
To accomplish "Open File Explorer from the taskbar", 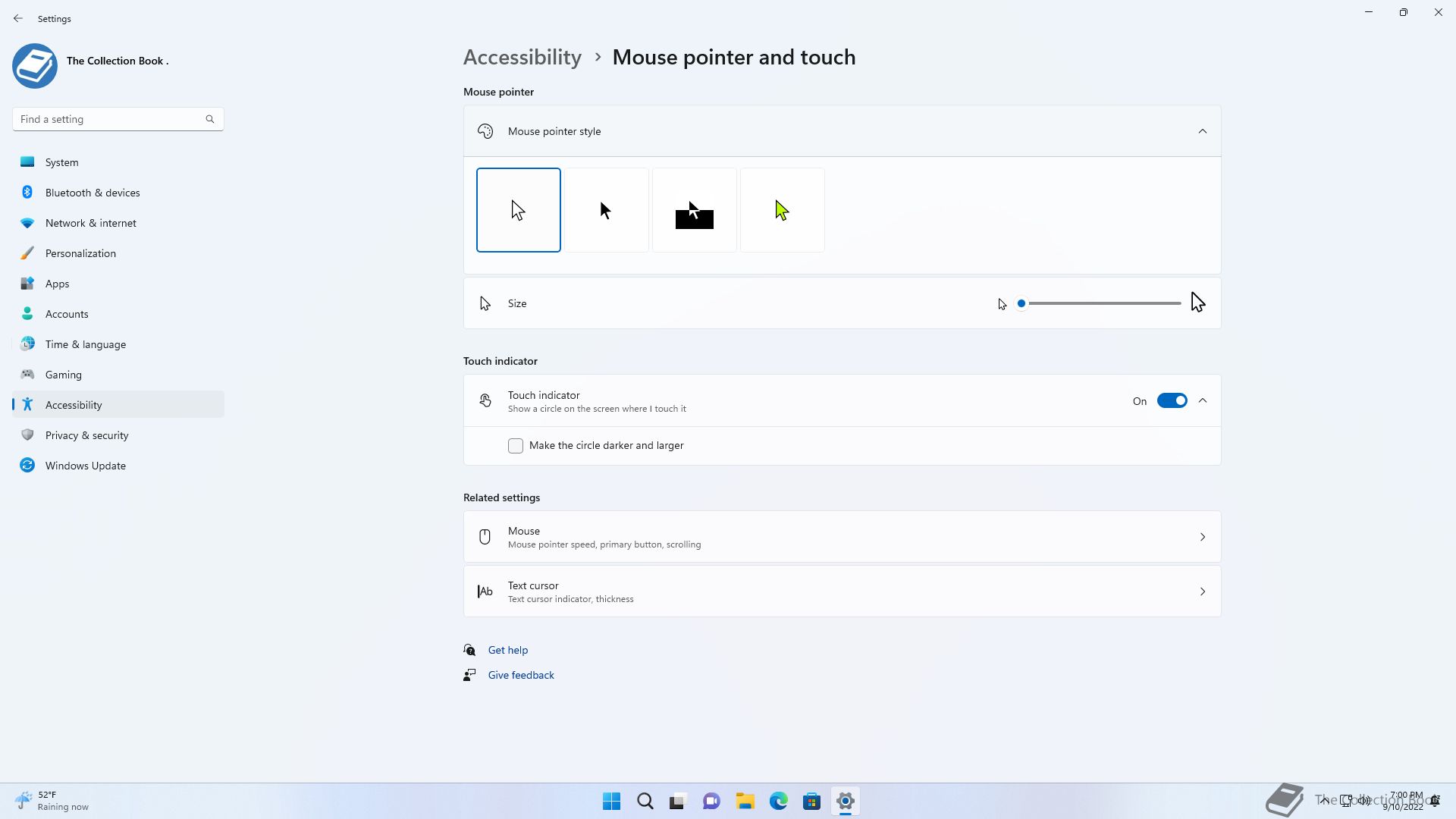I will [x=745, y=801].
